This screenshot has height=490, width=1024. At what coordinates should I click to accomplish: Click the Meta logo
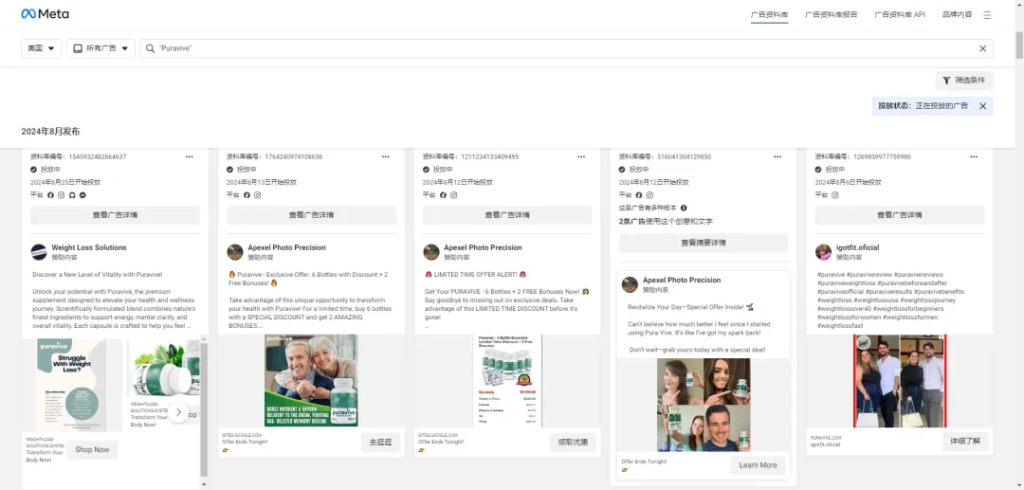[x=45, y=14]
